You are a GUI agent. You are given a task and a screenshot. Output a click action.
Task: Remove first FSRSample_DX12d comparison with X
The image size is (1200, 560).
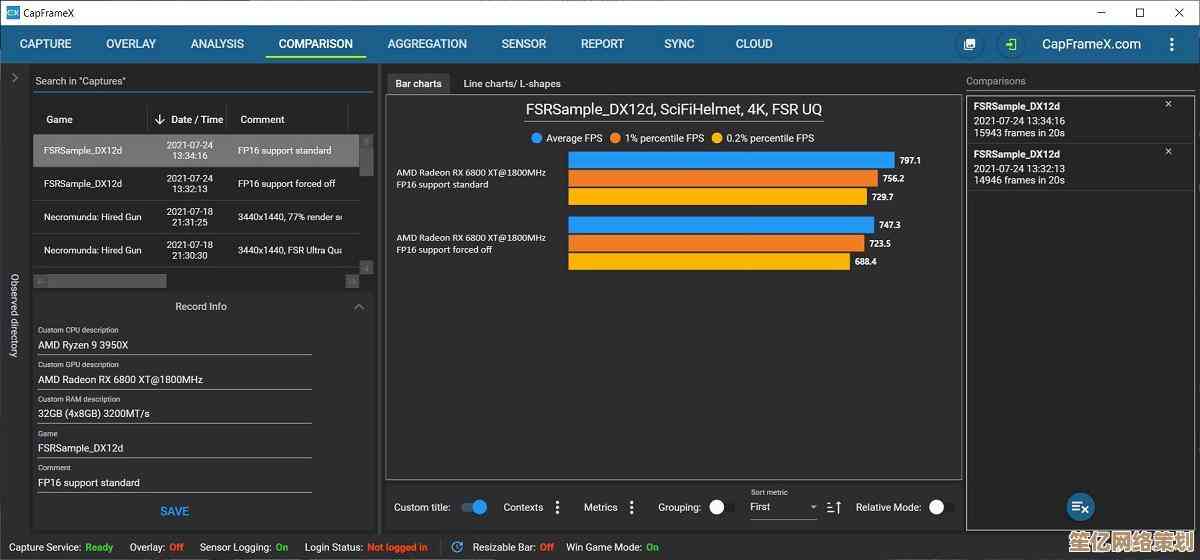pyautogui.click(x=1168, y=105)
